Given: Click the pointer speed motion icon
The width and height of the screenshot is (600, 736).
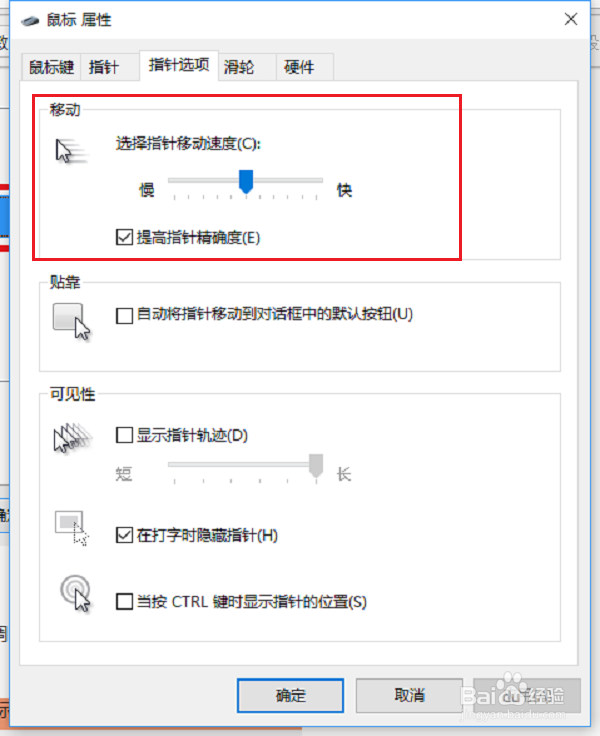Looking at the screenshot, I should [71, 151].
